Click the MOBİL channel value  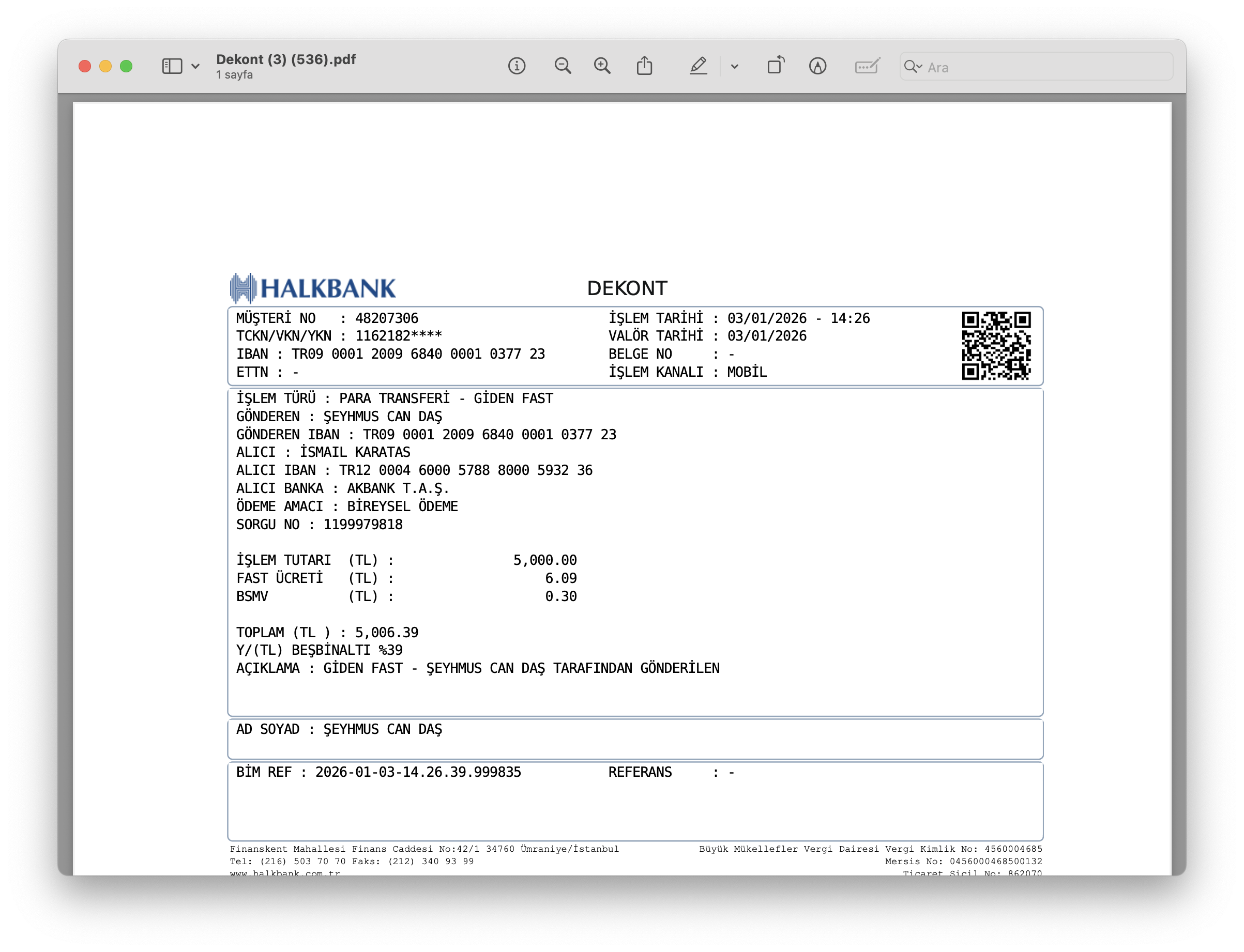[747, 372]
